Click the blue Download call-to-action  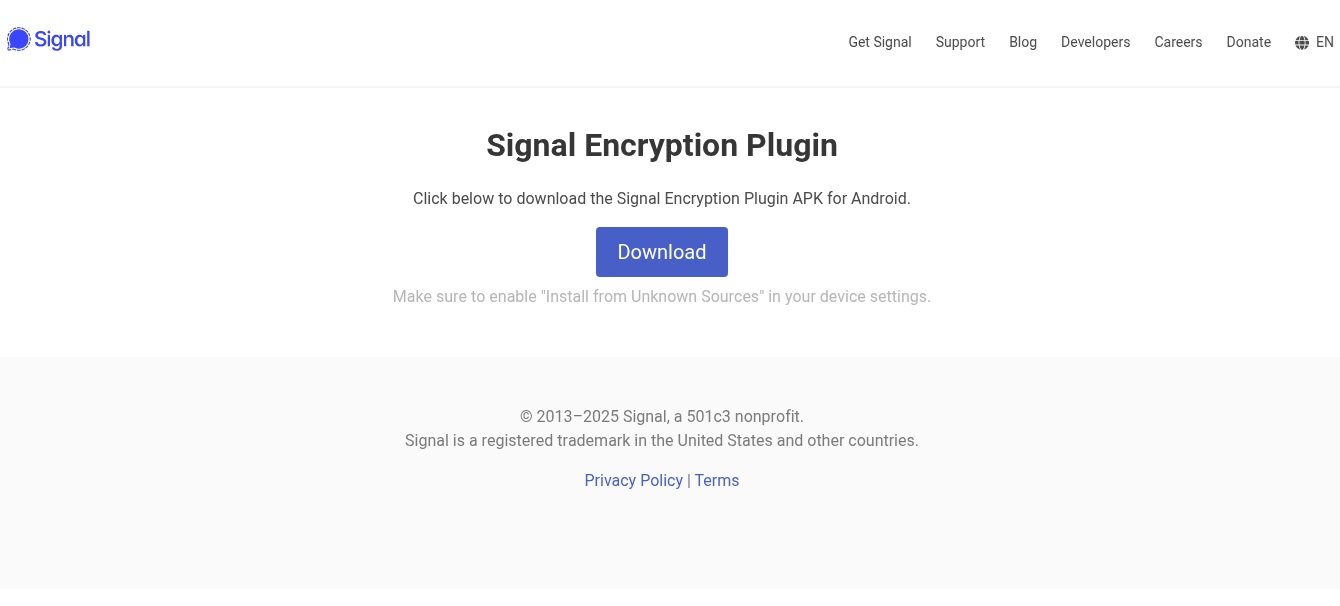pos(661,252)
